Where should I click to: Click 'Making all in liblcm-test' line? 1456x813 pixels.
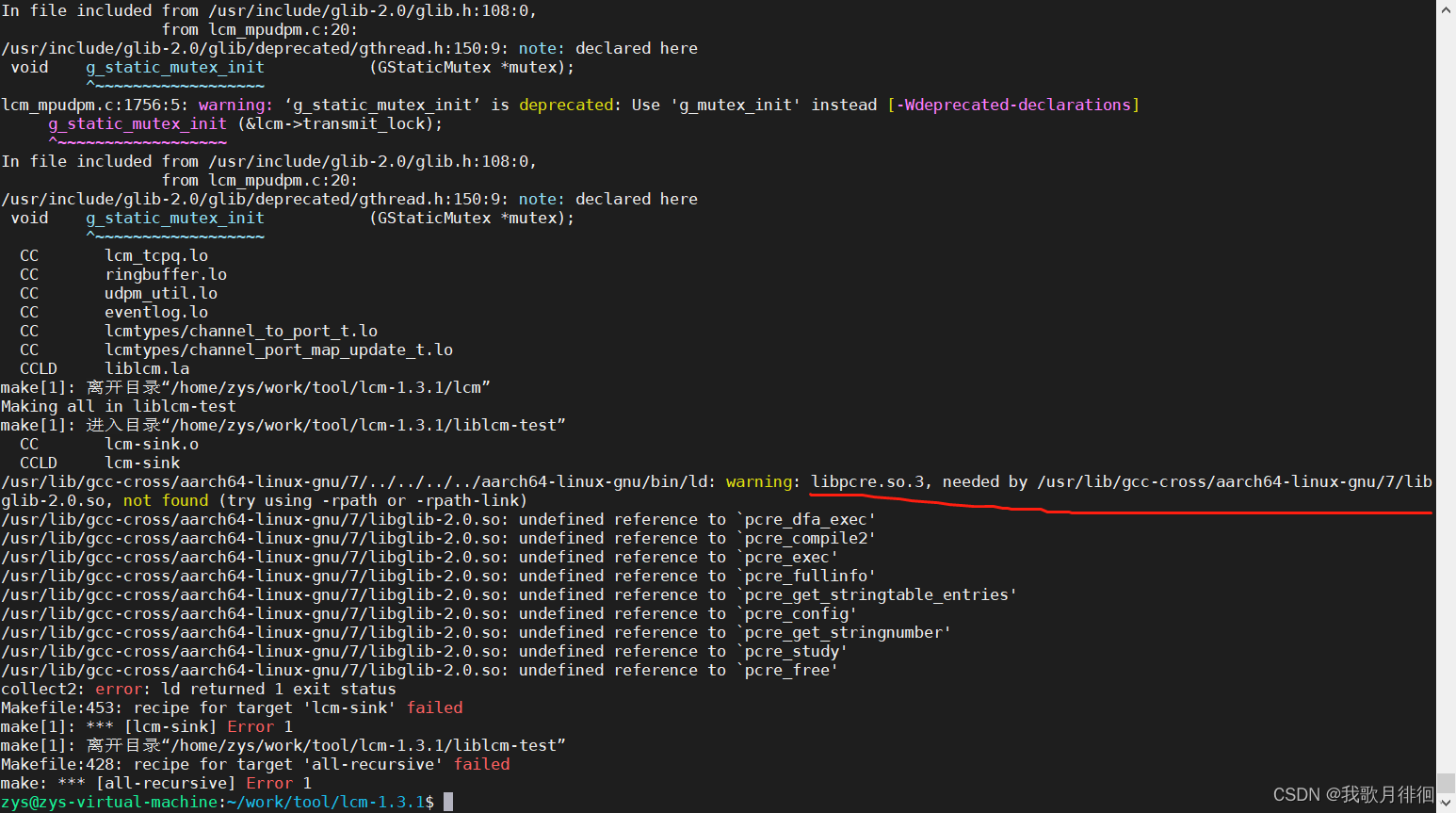119,406
